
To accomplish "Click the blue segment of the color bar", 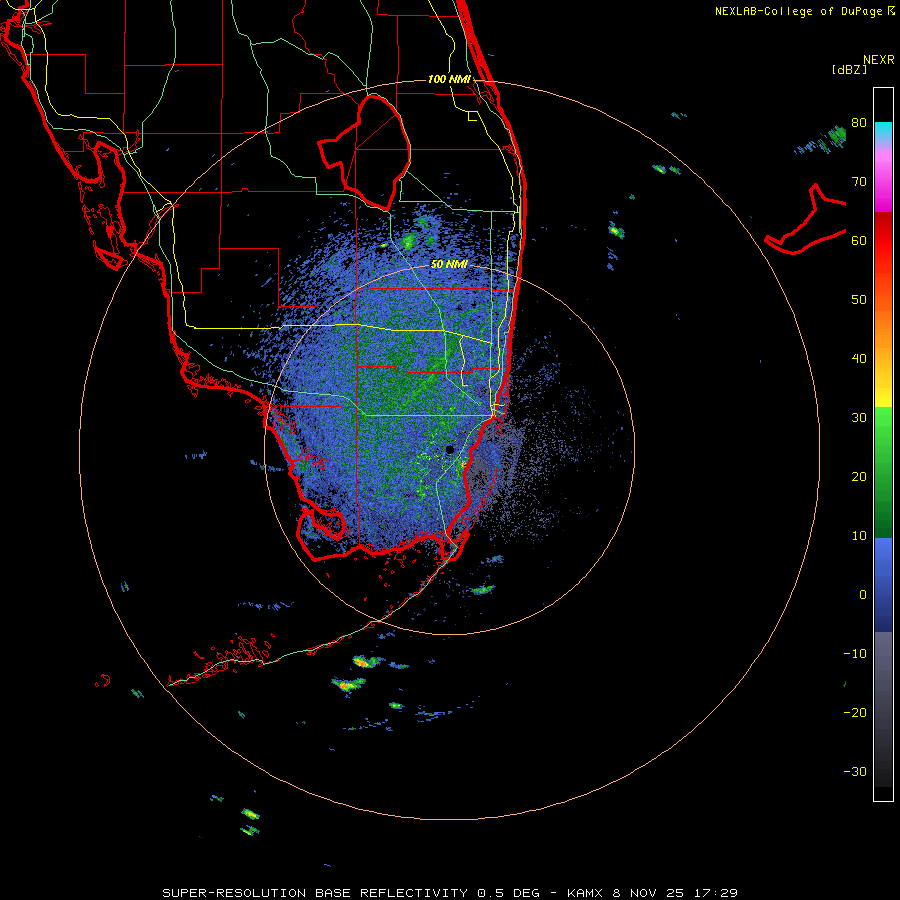I will coord(883,585).
